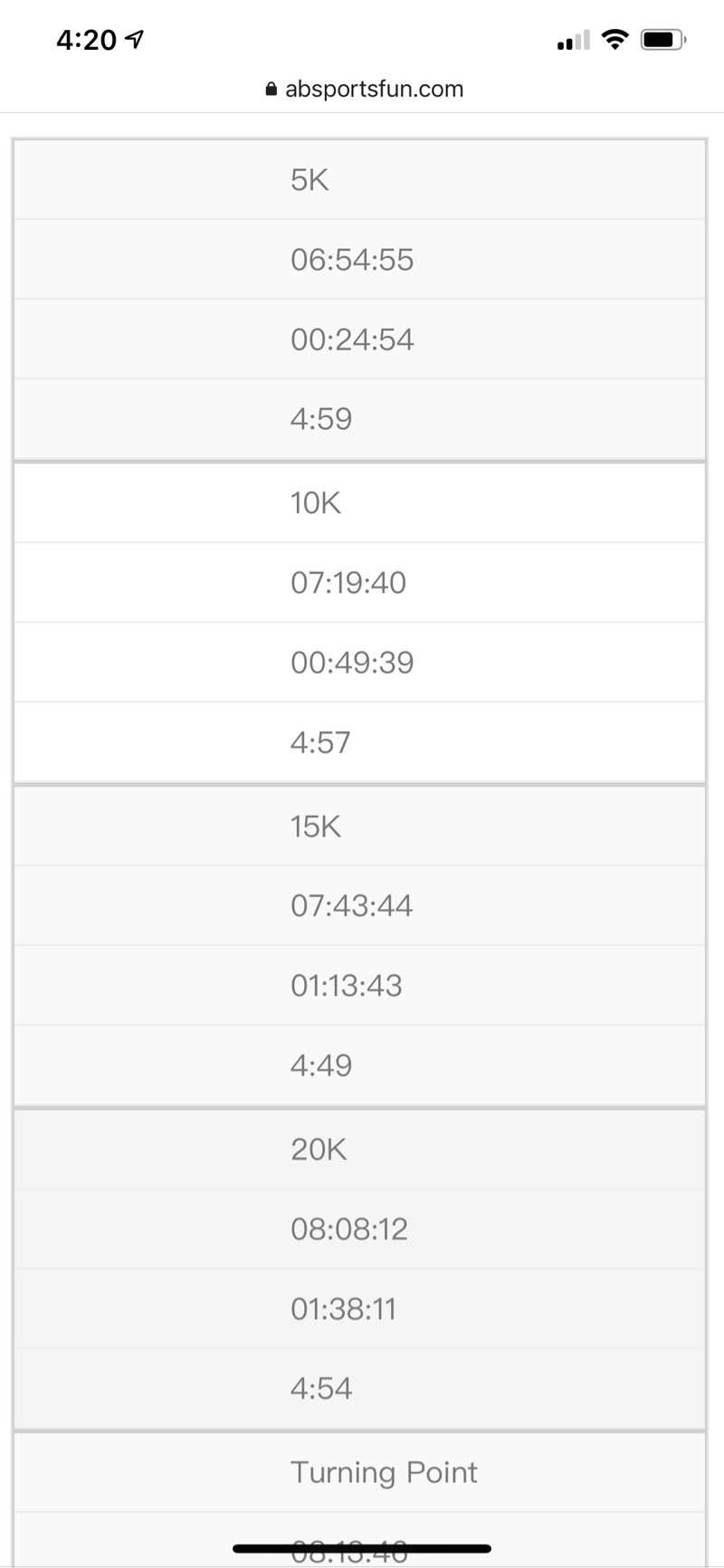This screenshot has height=1568, width=724.
Task: Tap the location arrow in status bar
Action: (x=135, y=39)
